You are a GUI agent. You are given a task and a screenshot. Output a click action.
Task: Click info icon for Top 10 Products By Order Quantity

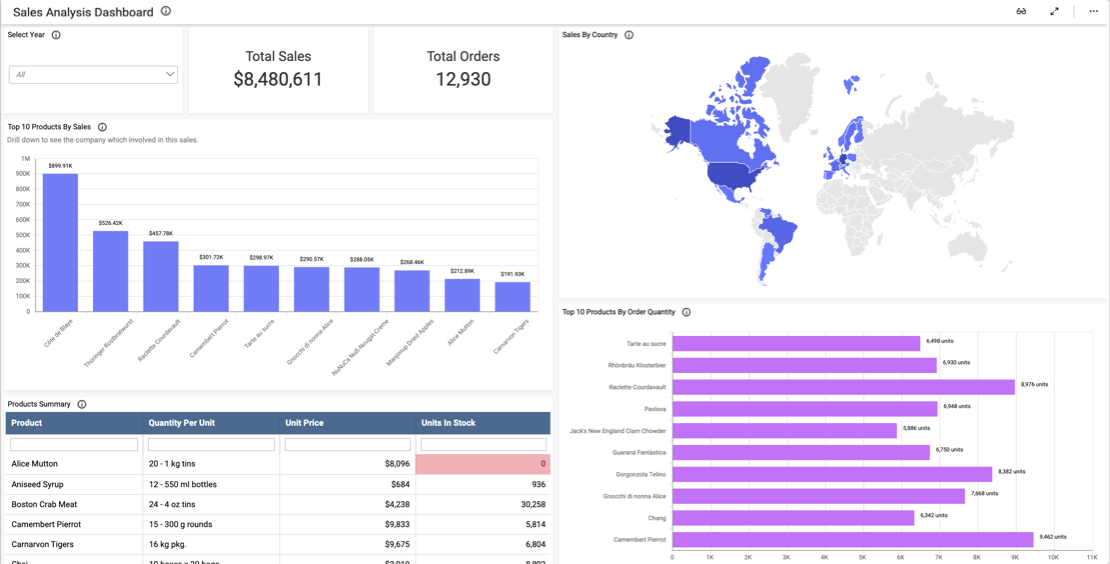tap(686, 312)
